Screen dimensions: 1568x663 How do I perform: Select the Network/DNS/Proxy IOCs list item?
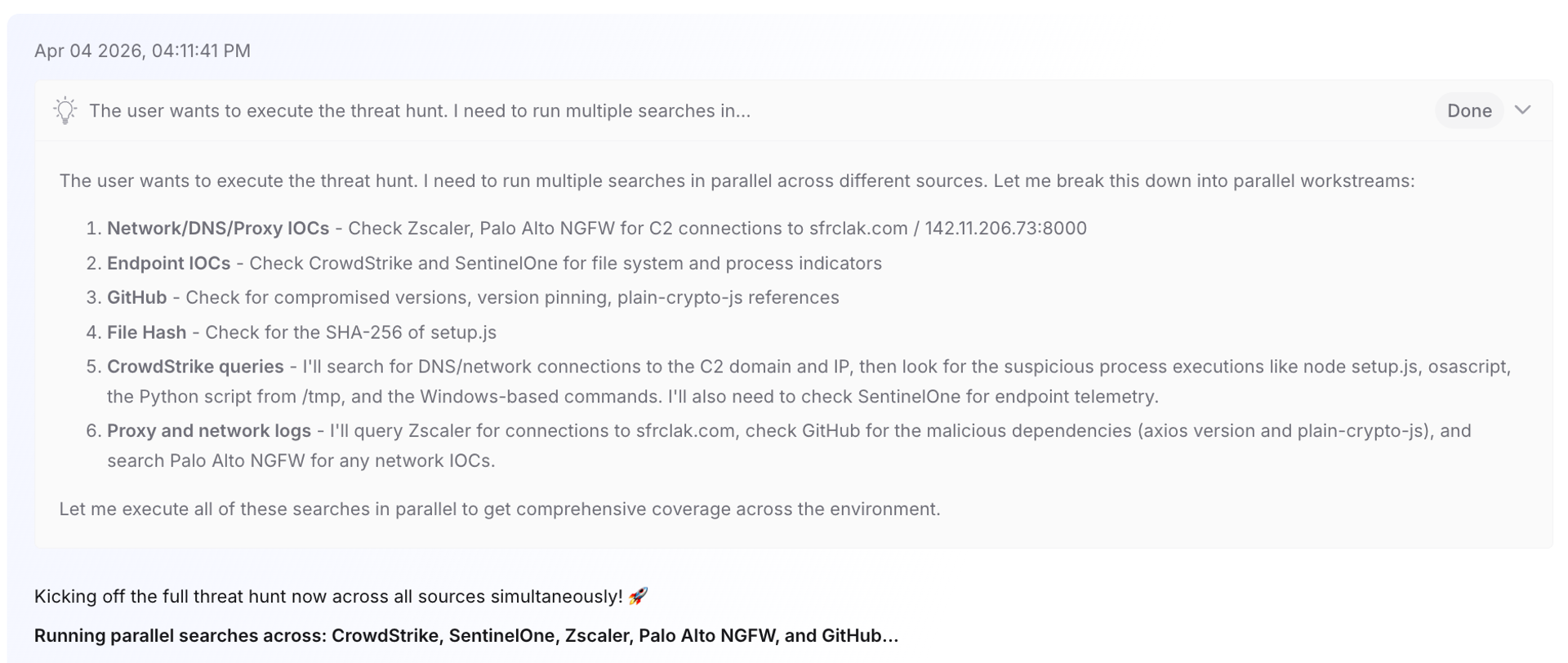pyautogui.click(x=597, y=228)
